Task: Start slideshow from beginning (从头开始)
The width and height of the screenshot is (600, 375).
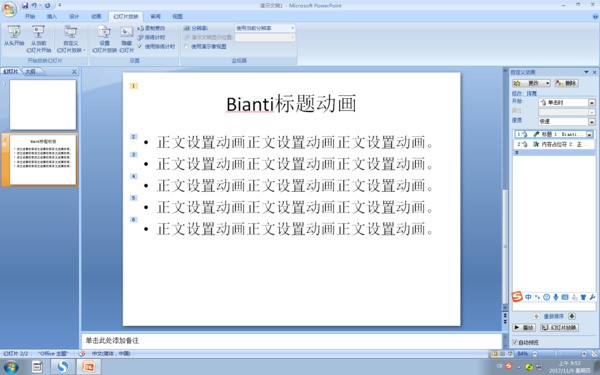Action: [x=14, y=36]
